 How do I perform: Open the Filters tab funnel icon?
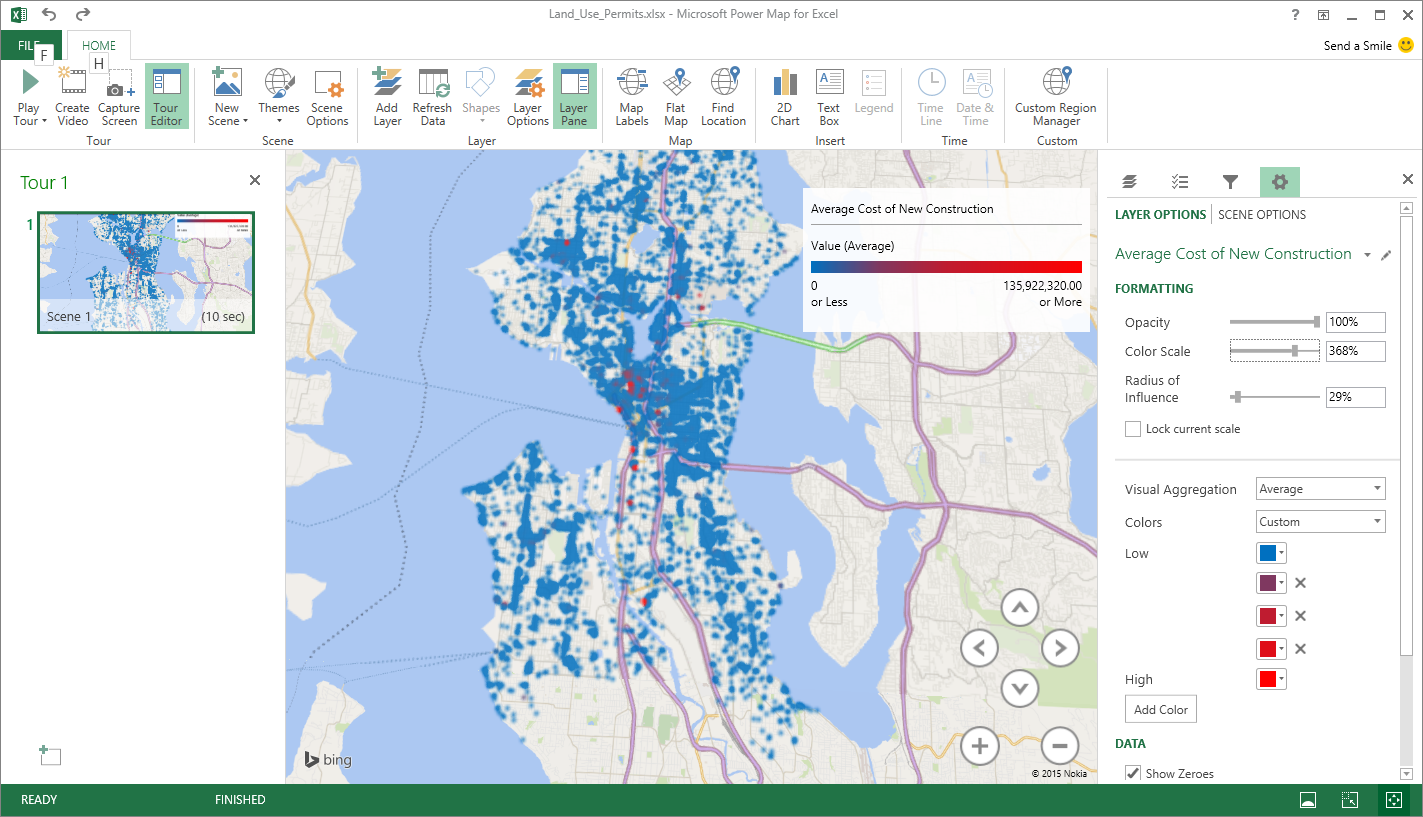coord(1230,181)
